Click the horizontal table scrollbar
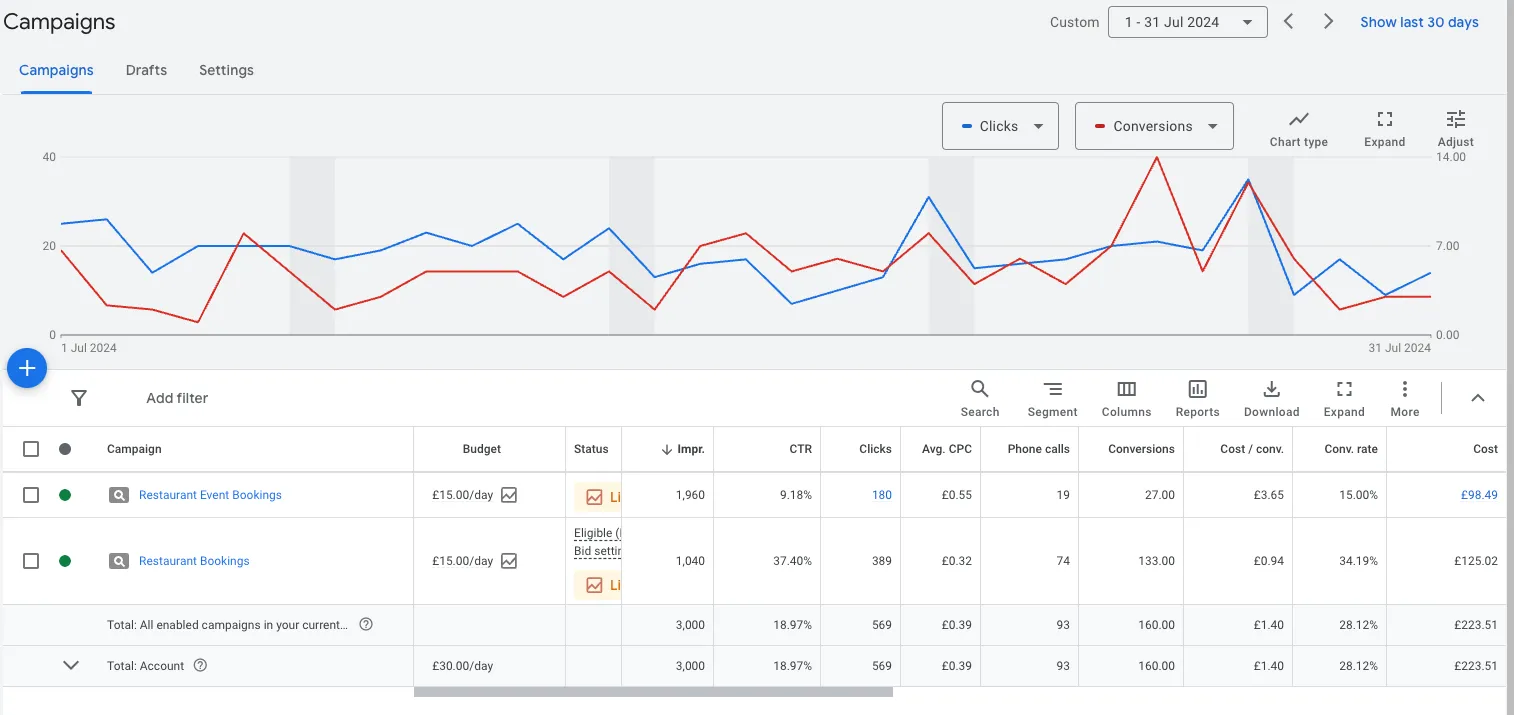 [x=652, y=691]
